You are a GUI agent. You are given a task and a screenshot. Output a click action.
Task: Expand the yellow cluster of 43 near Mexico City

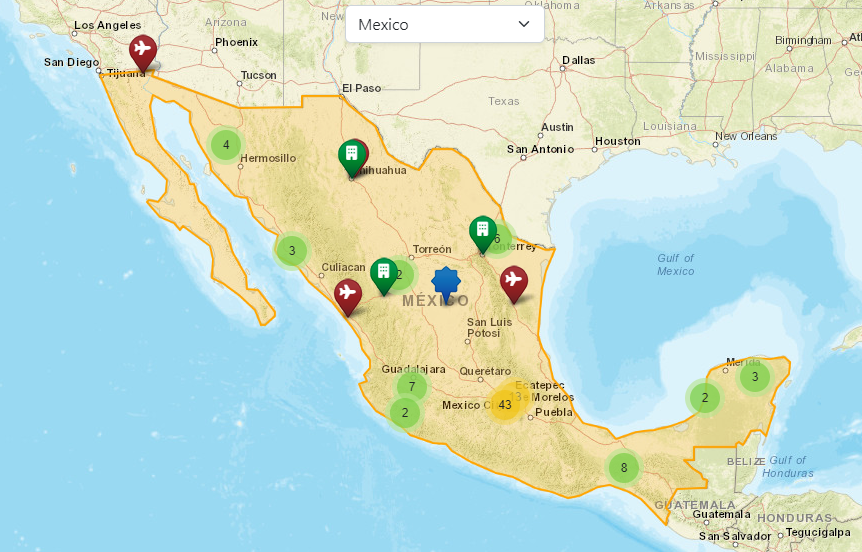tap(505, 405)
